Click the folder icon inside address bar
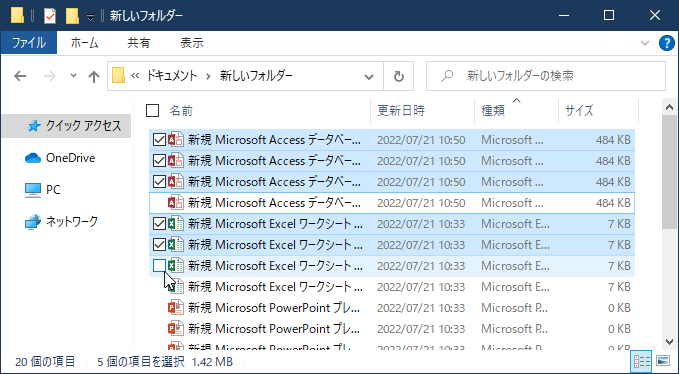 (118, 76)
